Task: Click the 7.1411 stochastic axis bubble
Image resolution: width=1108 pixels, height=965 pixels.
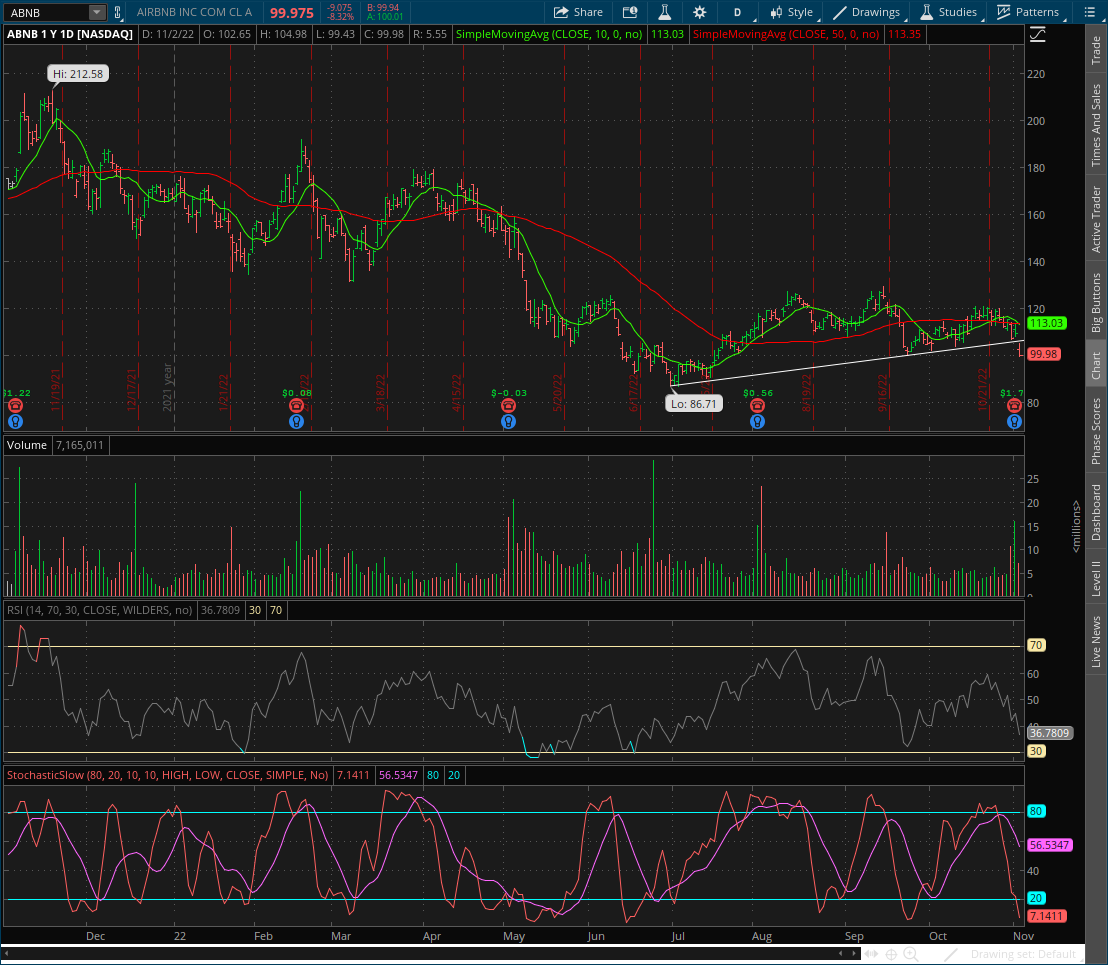Action: coord(1047,916)
